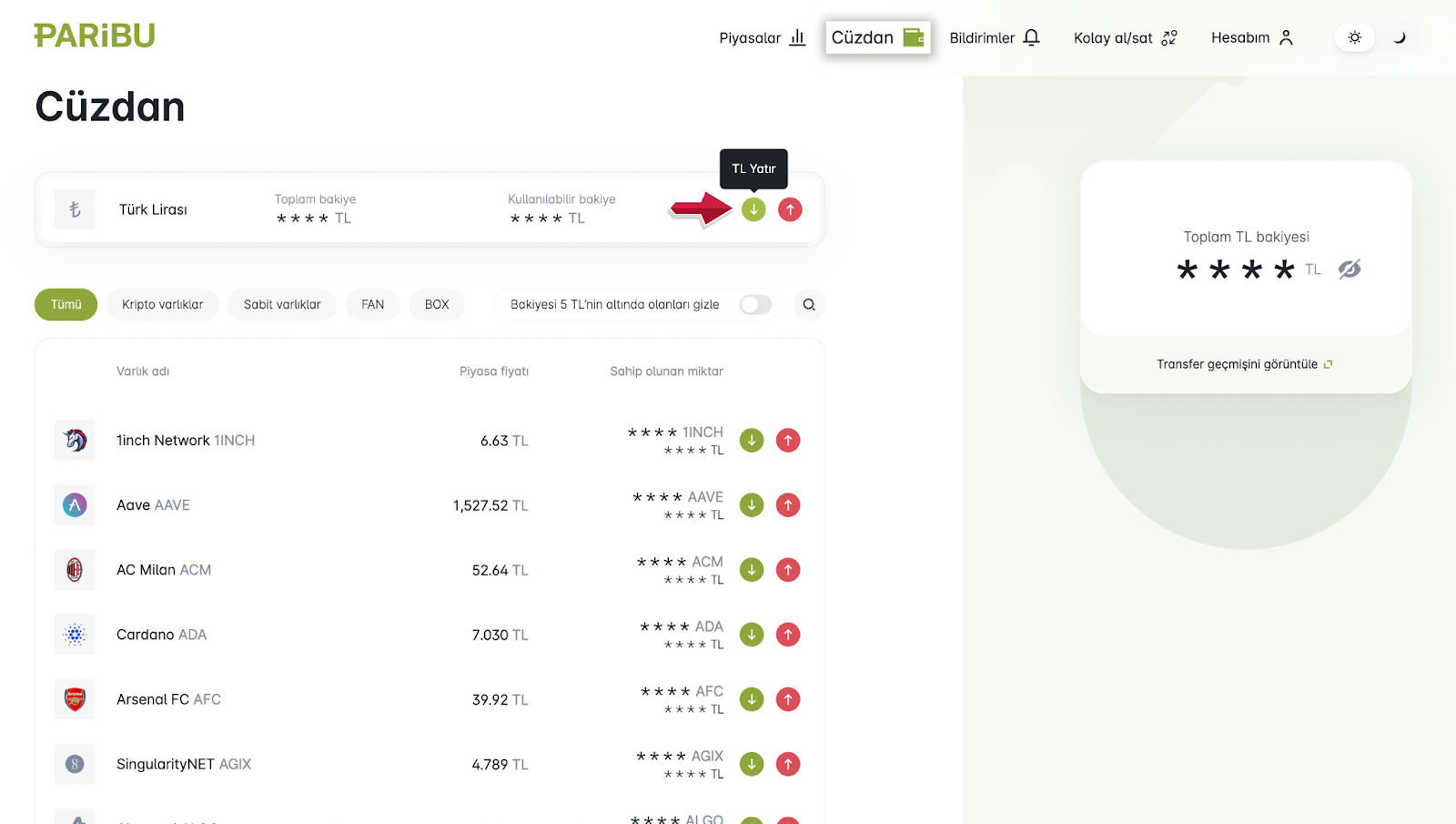Open the Cüzdan wallet tab
Image resolution: width=1456 pixels, height=824 pixels.
877,37
